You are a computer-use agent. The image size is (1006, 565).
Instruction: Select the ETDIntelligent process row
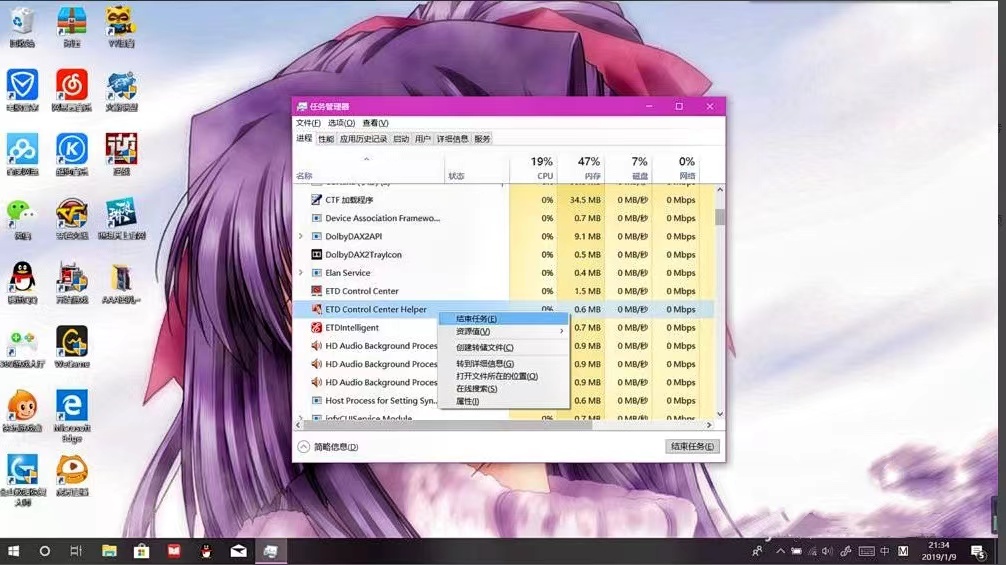click(x=366, y=328)
